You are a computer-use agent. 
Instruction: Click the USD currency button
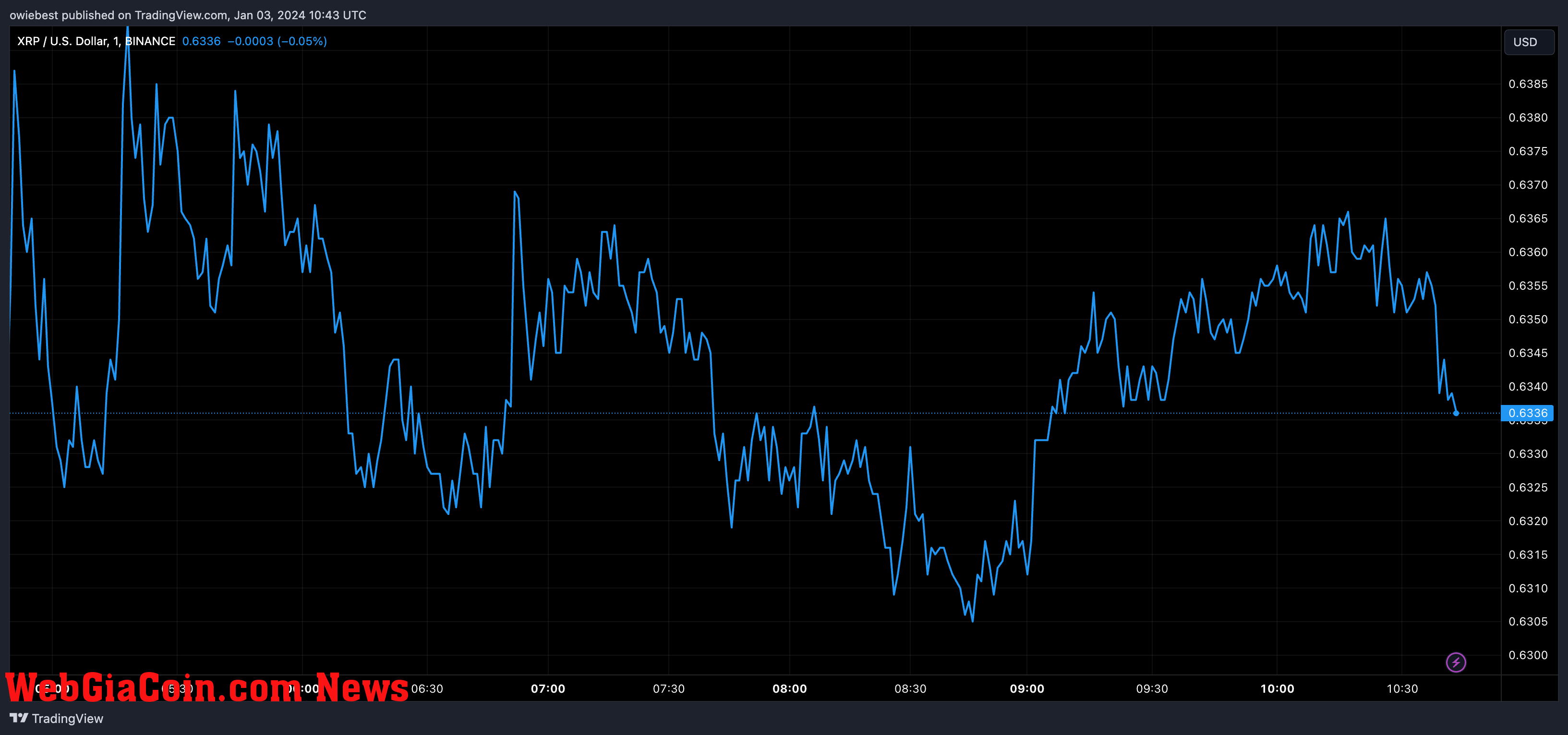1529,42
